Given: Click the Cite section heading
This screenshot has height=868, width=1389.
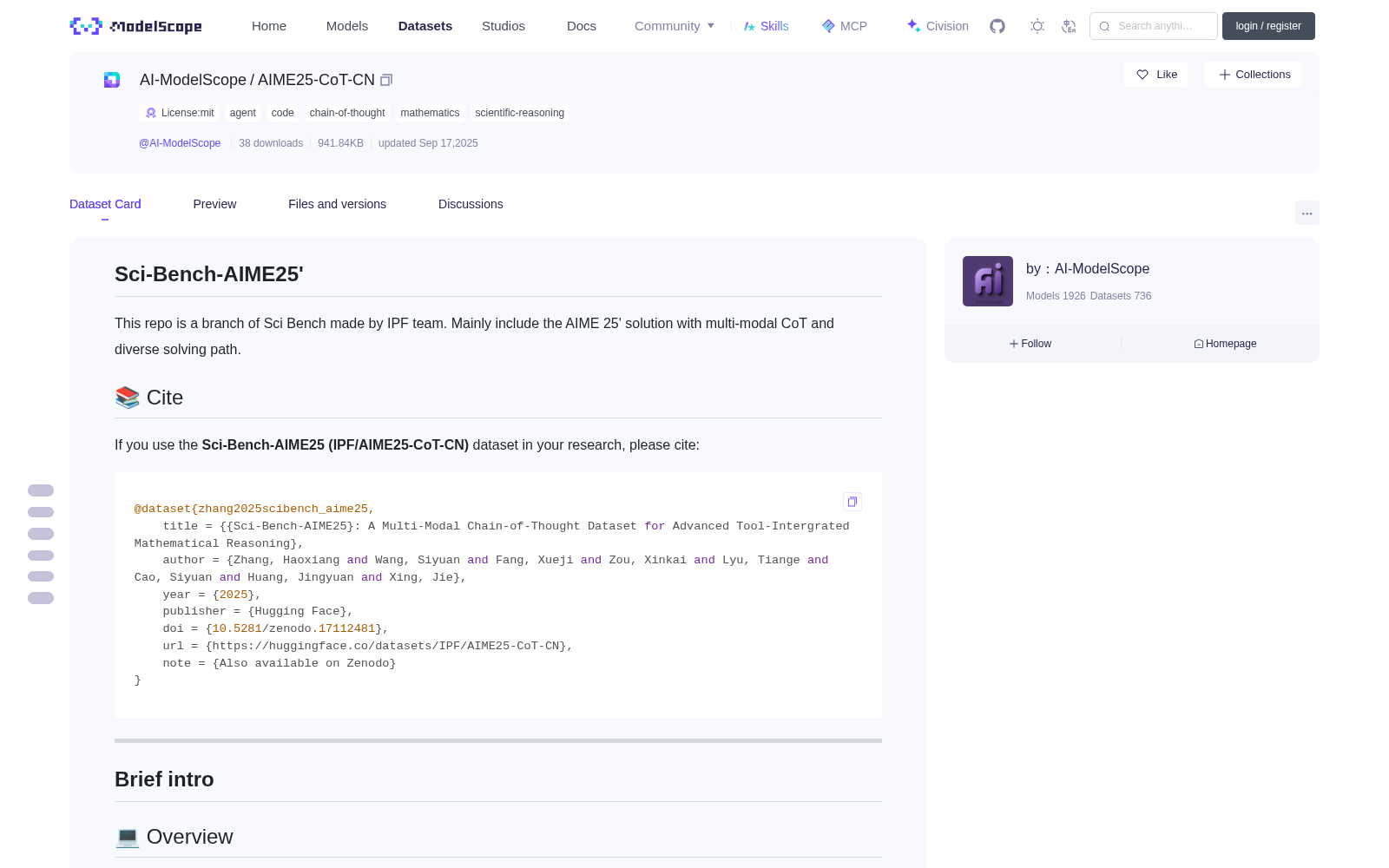Looking at the screenshot, I should [149, 398].
